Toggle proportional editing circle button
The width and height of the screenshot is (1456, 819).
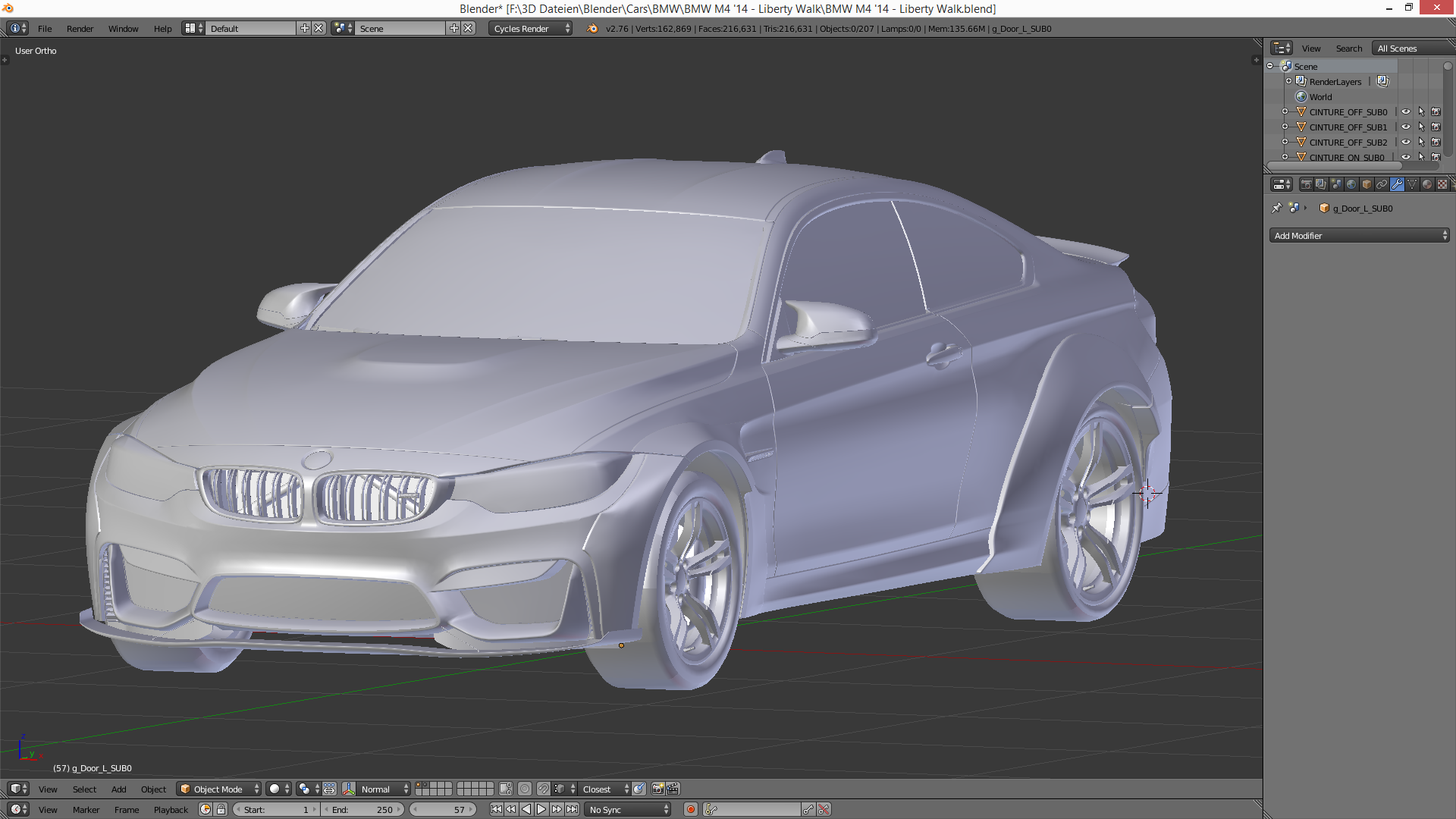click(524, 789)
